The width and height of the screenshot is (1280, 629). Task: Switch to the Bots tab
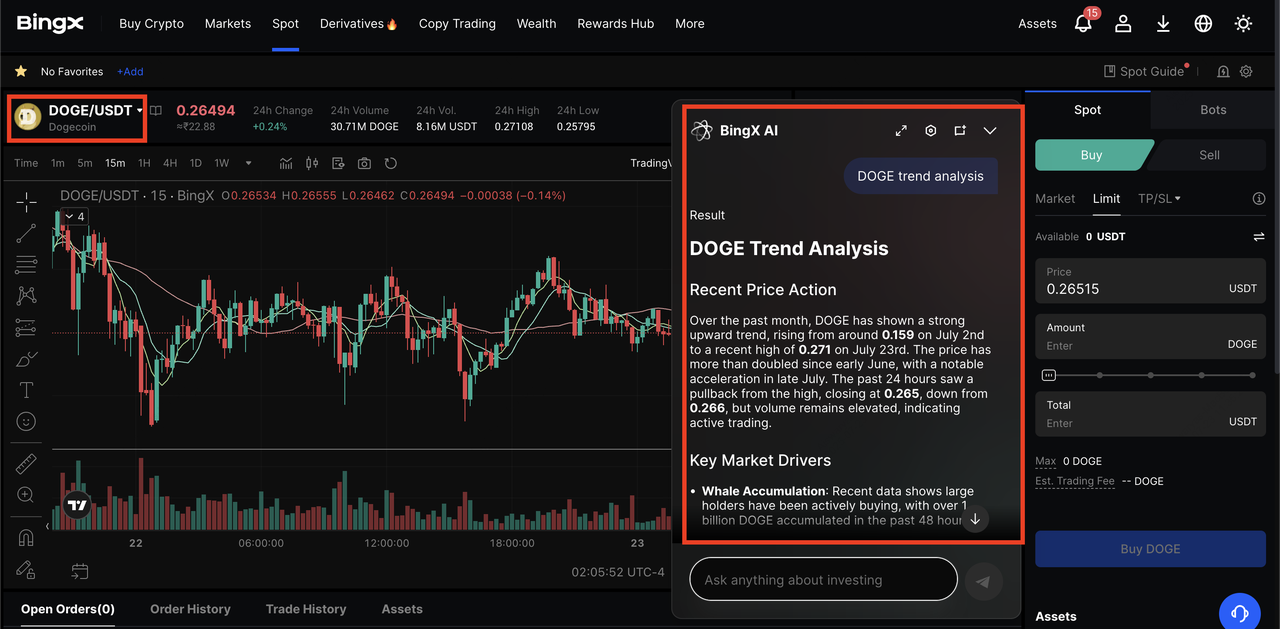(x=1213, y=110)
